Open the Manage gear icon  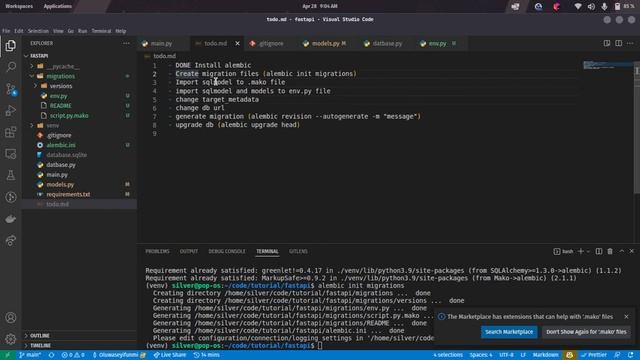11,338
